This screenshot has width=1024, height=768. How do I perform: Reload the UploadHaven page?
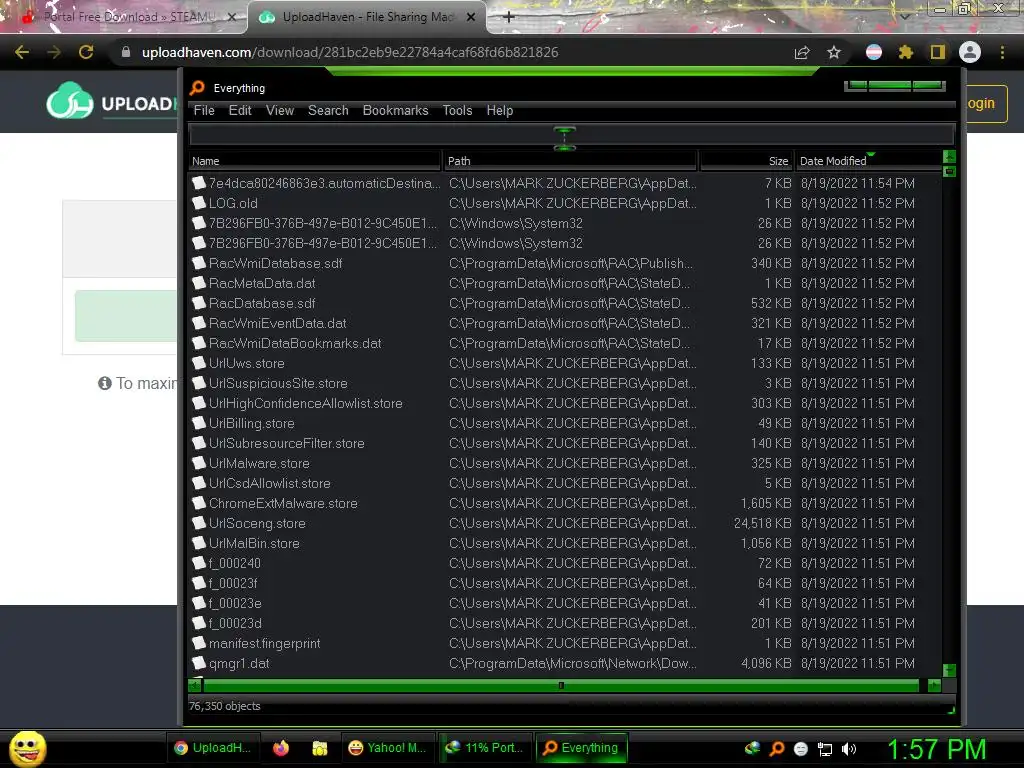(x=86, y=52)
